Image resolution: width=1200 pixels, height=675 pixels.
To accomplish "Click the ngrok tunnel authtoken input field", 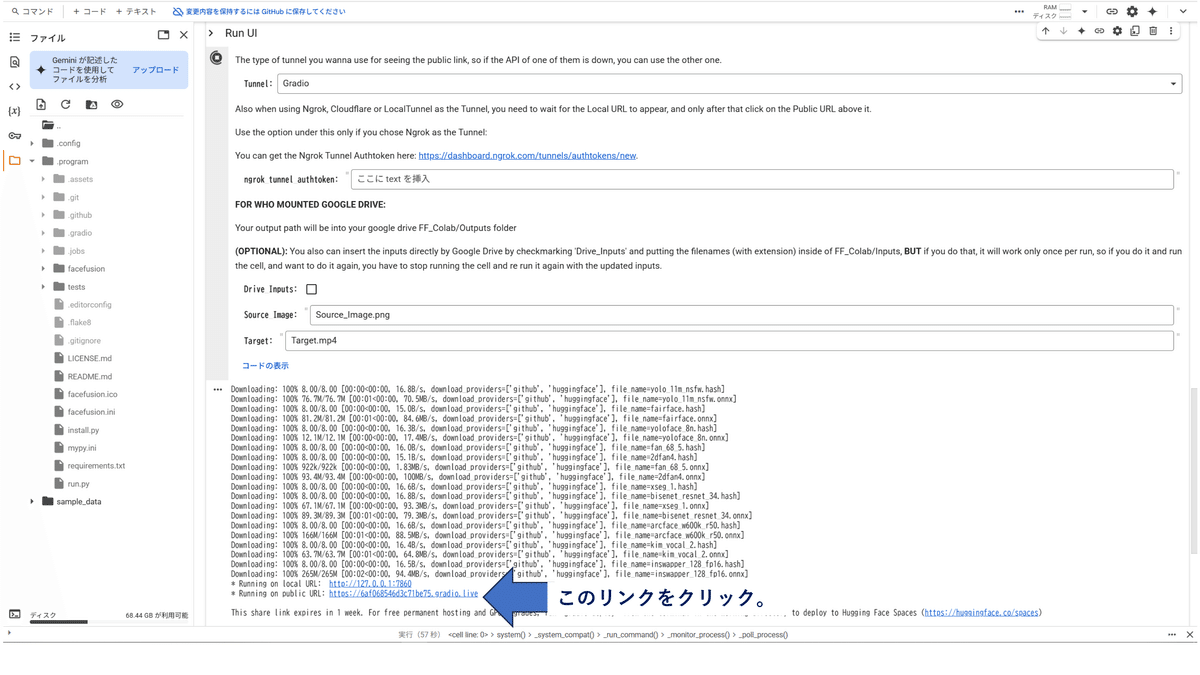I will (x=762, y=179).
